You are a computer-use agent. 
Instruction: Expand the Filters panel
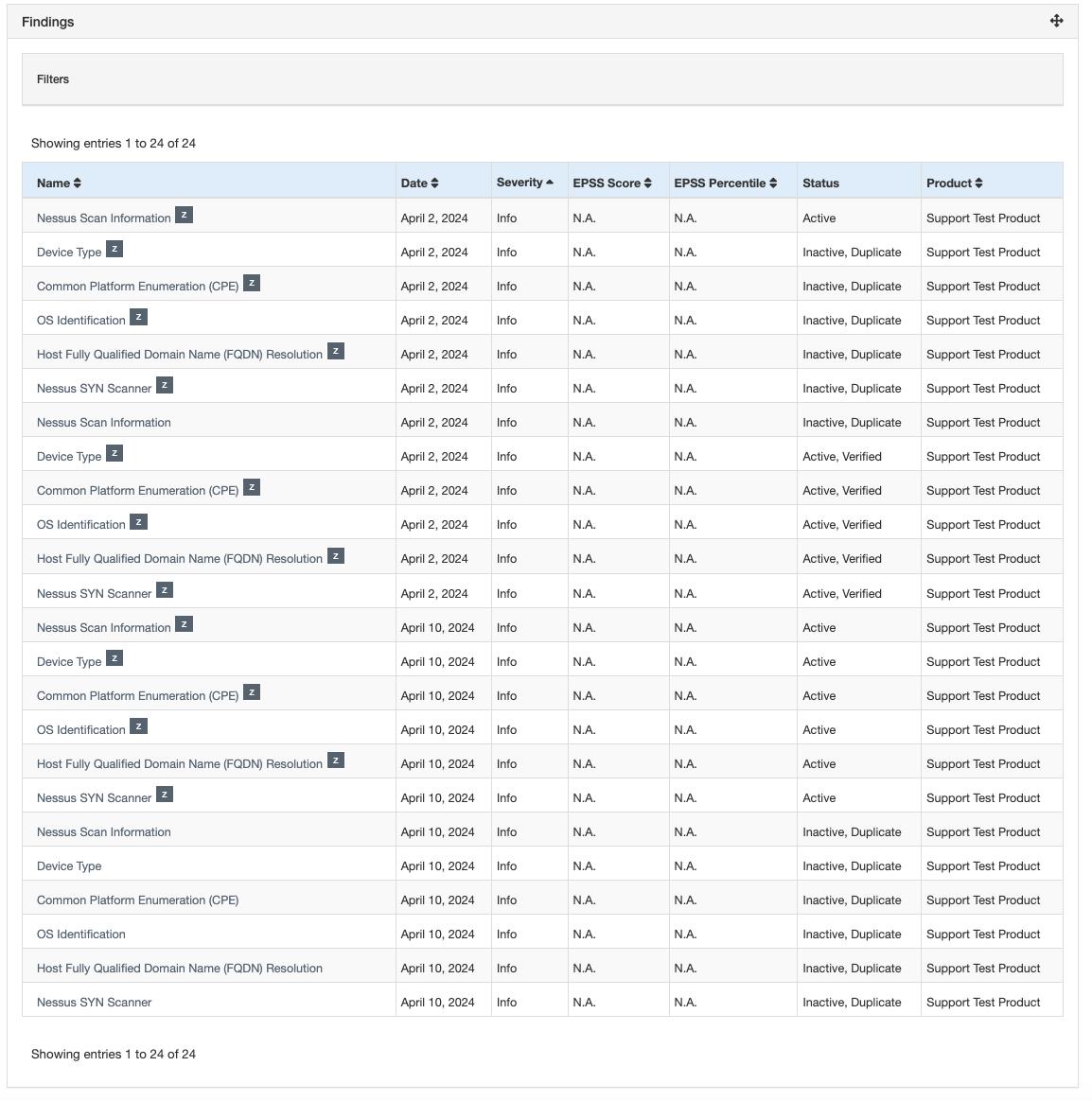pos(53,79)
